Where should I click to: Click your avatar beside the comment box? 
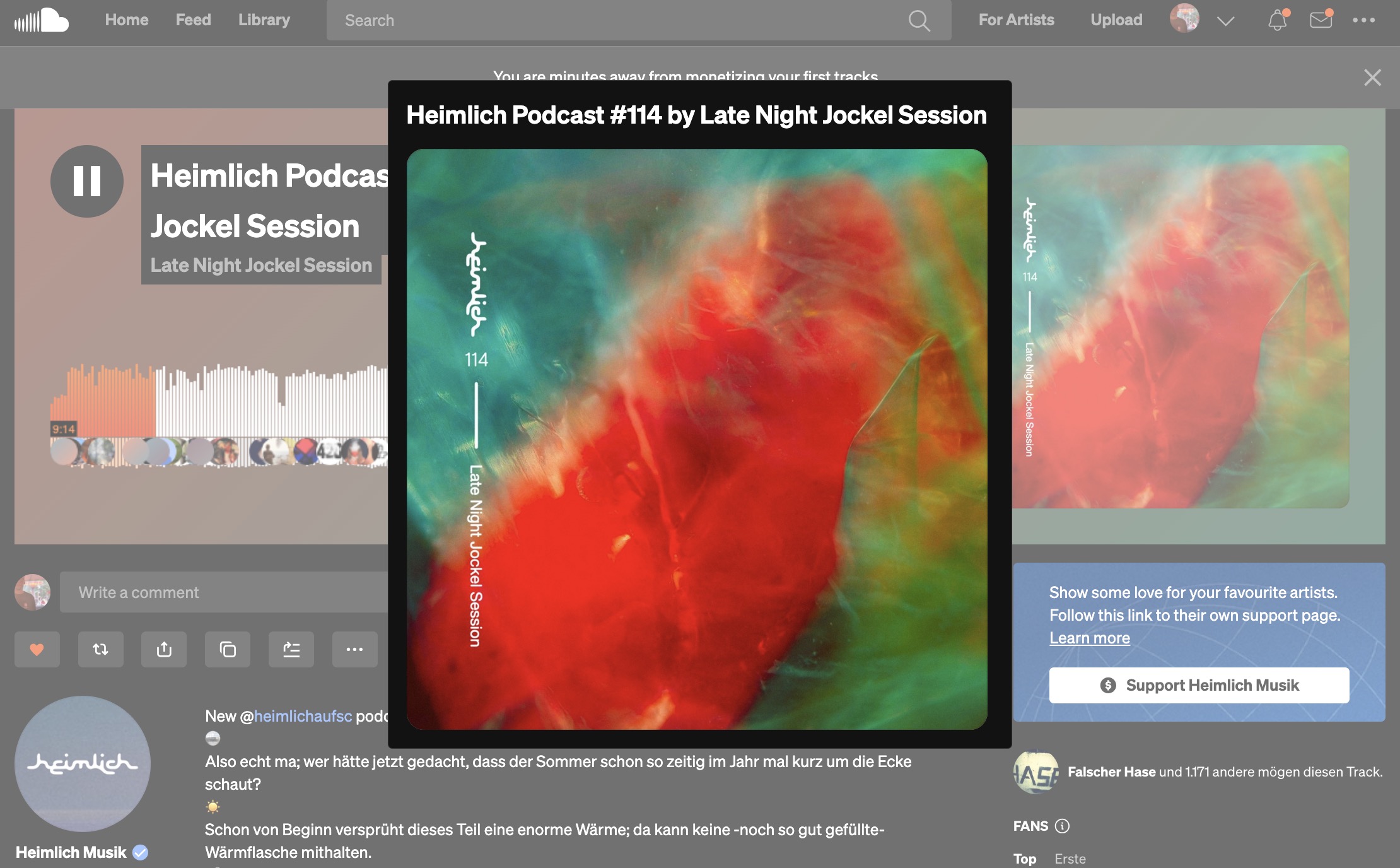click(x=33, y=592)
